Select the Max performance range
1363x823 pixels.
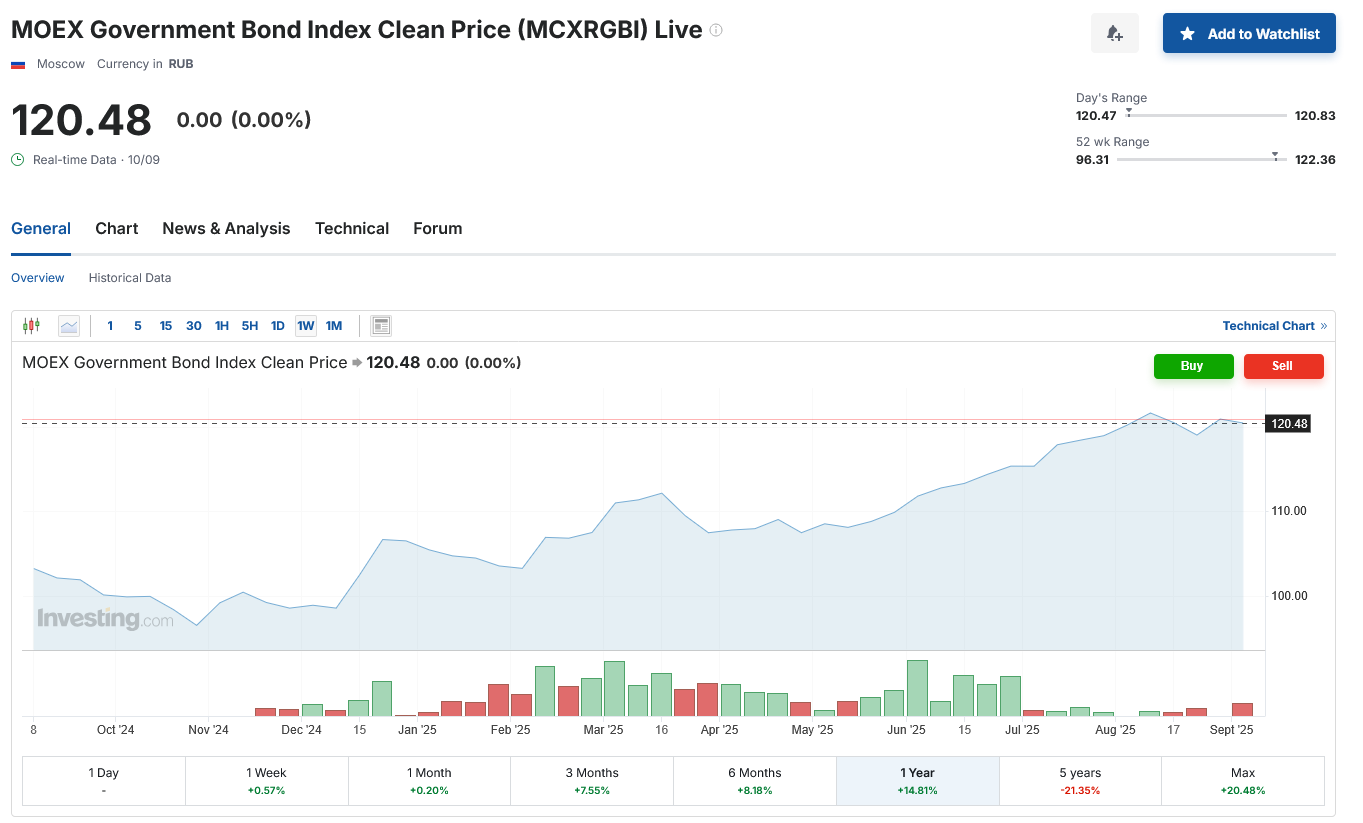[x=1243, y=781]
